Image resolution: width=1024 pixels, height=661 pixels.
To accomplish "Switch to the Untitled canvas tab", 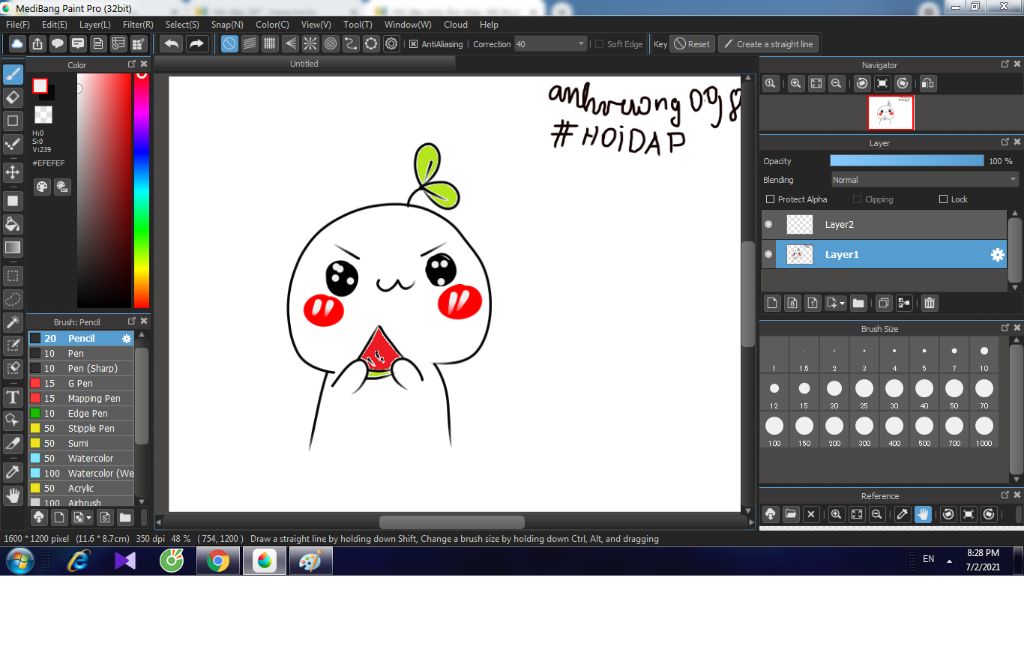I will pos(304,63).
